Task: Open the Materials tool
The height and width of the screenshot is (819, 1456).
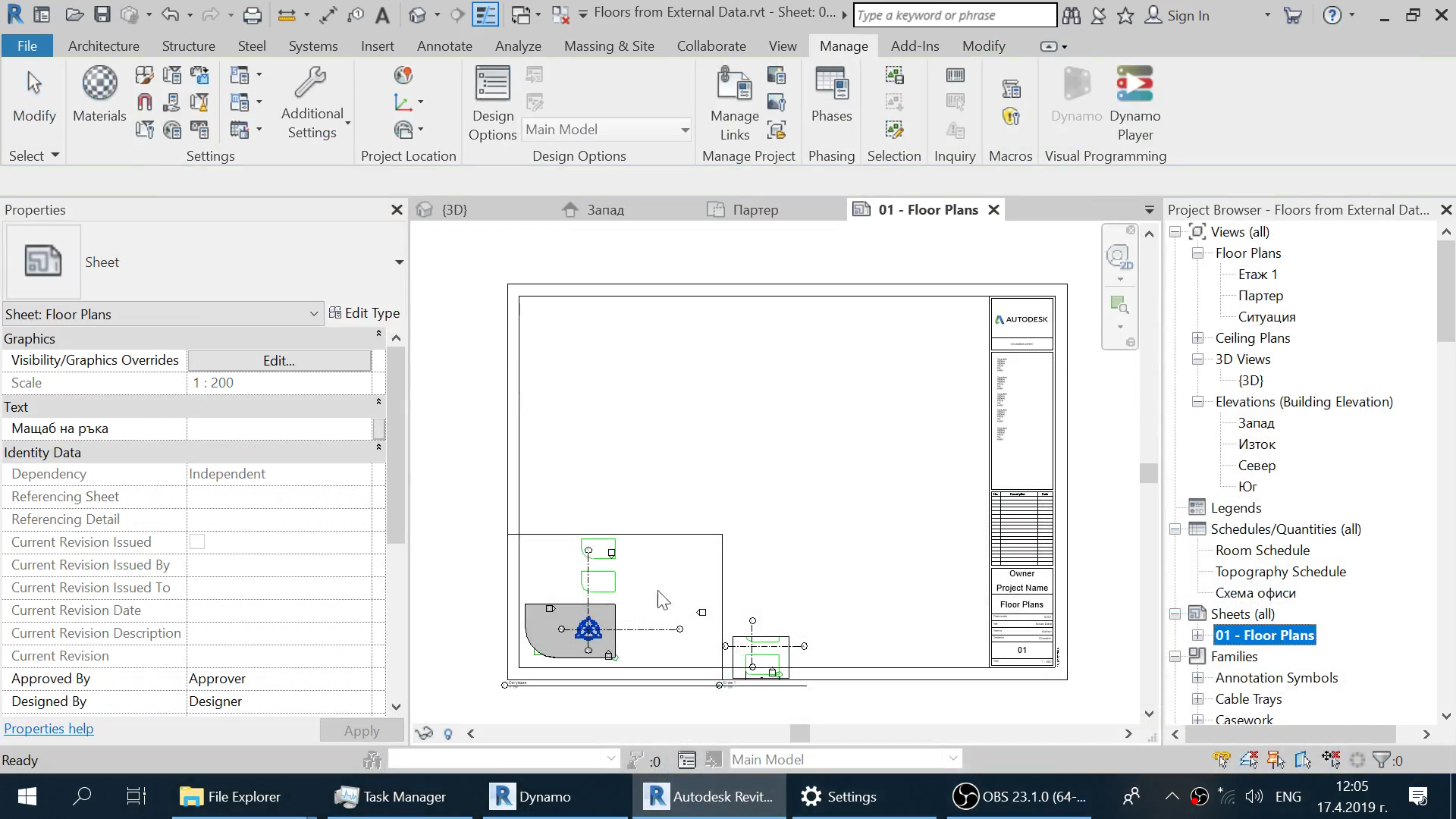Action: (99, 94)
